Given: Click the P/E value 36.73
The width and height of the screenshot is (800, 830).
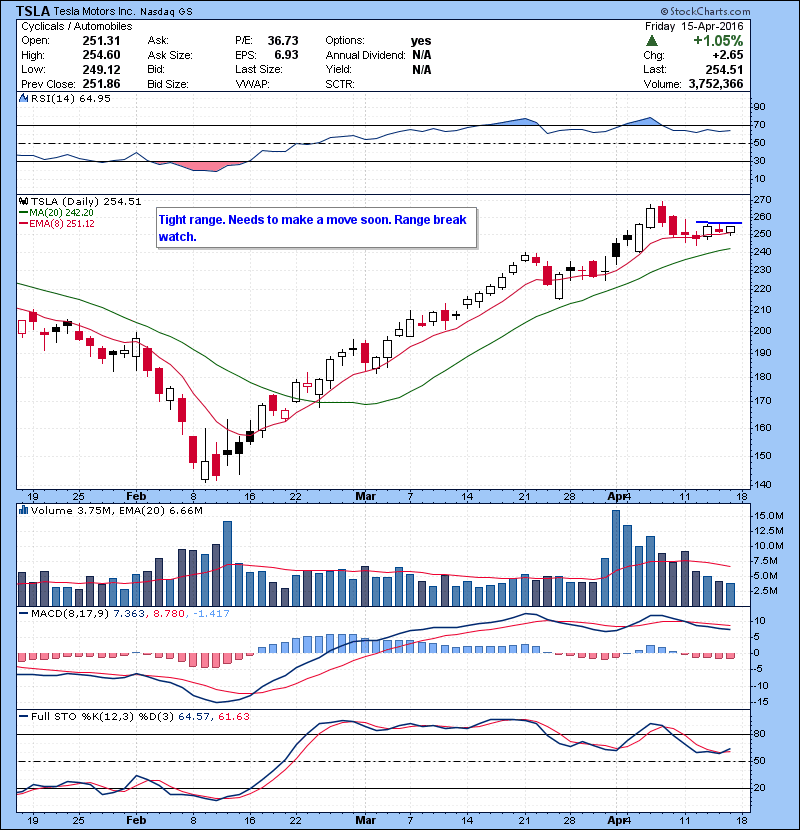Looking at the screenshot, I should point(283,41).
